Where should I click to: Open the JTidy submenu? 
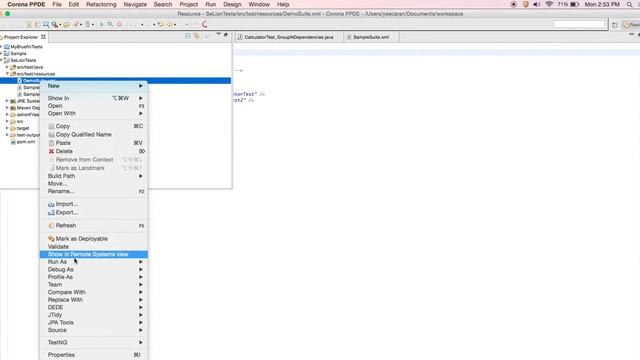[x=94, y=315]
